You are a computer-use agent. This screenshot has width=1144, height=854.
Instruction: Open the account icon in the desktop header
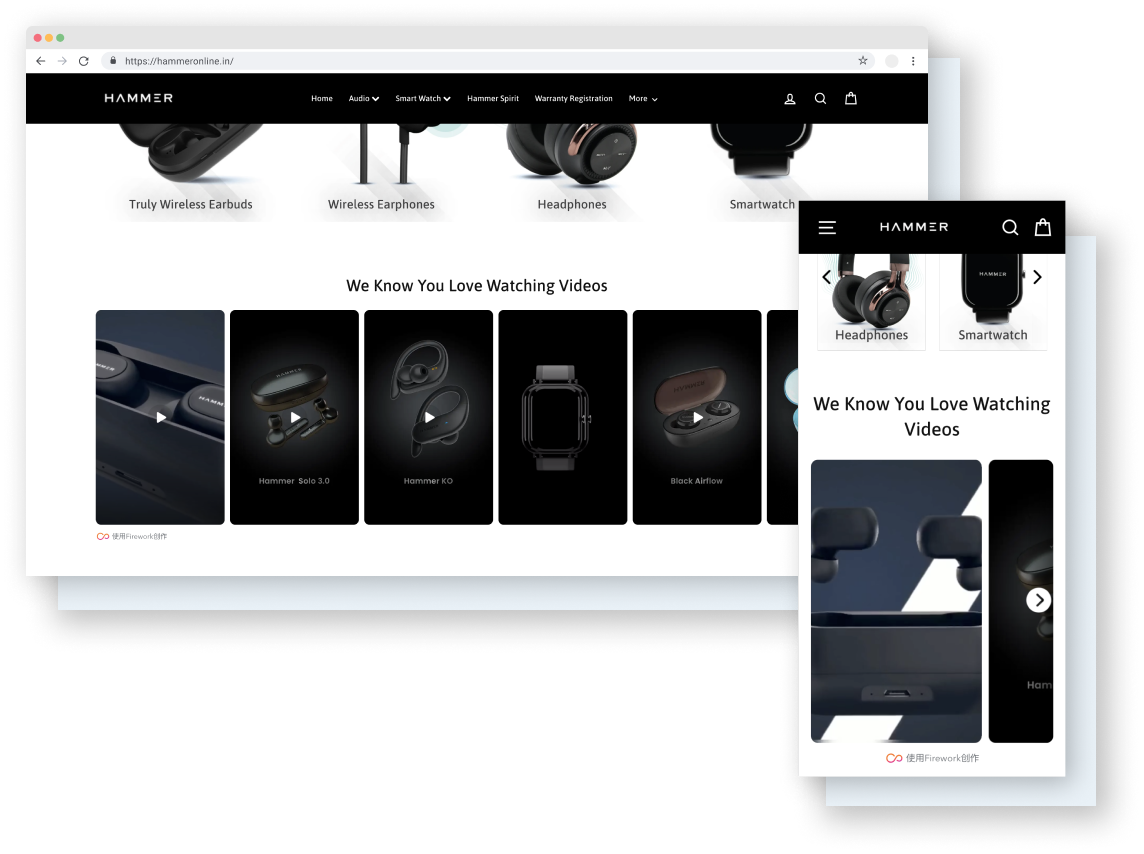click(x=789, y=98)
